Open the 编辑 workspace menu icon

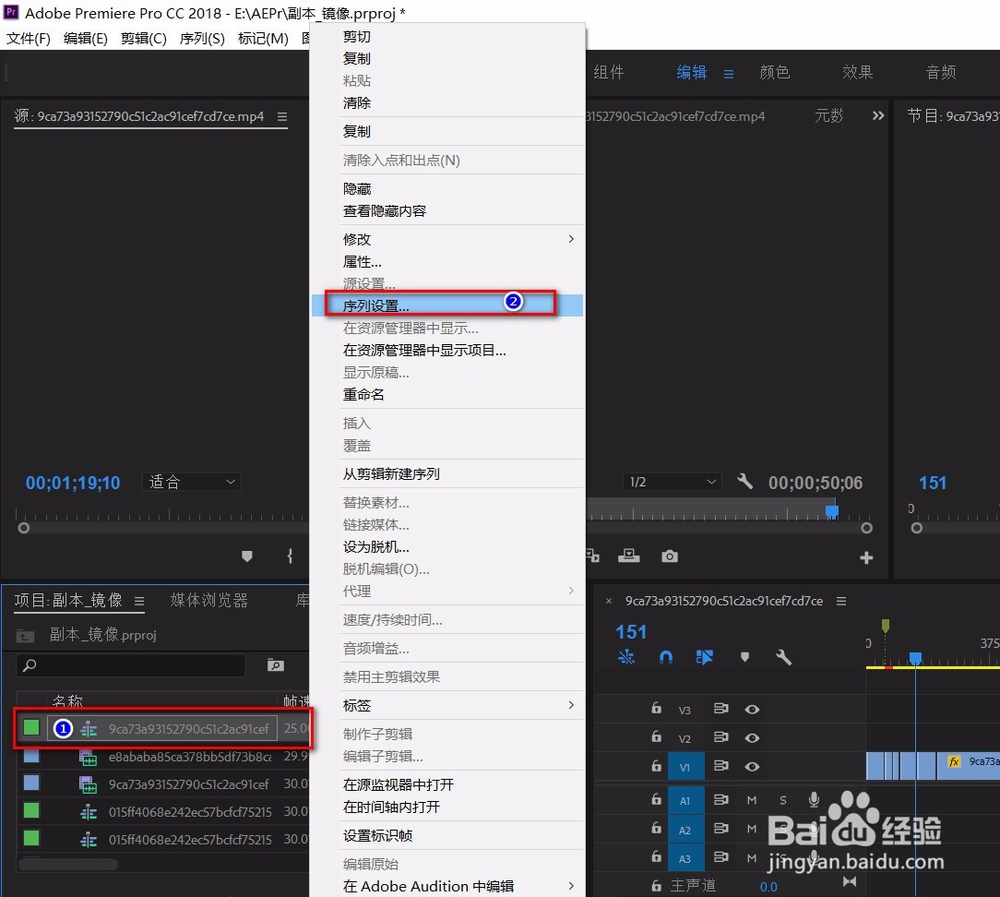coord(728,74)
